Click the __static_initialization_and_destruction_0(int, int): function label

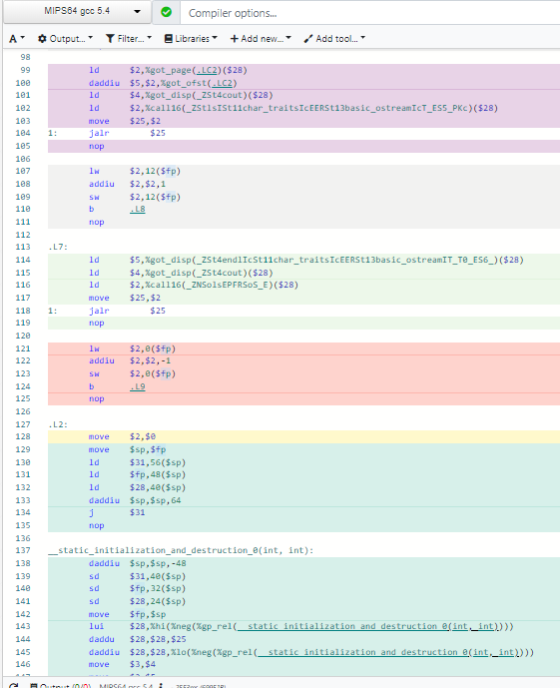tap(181, 550)
